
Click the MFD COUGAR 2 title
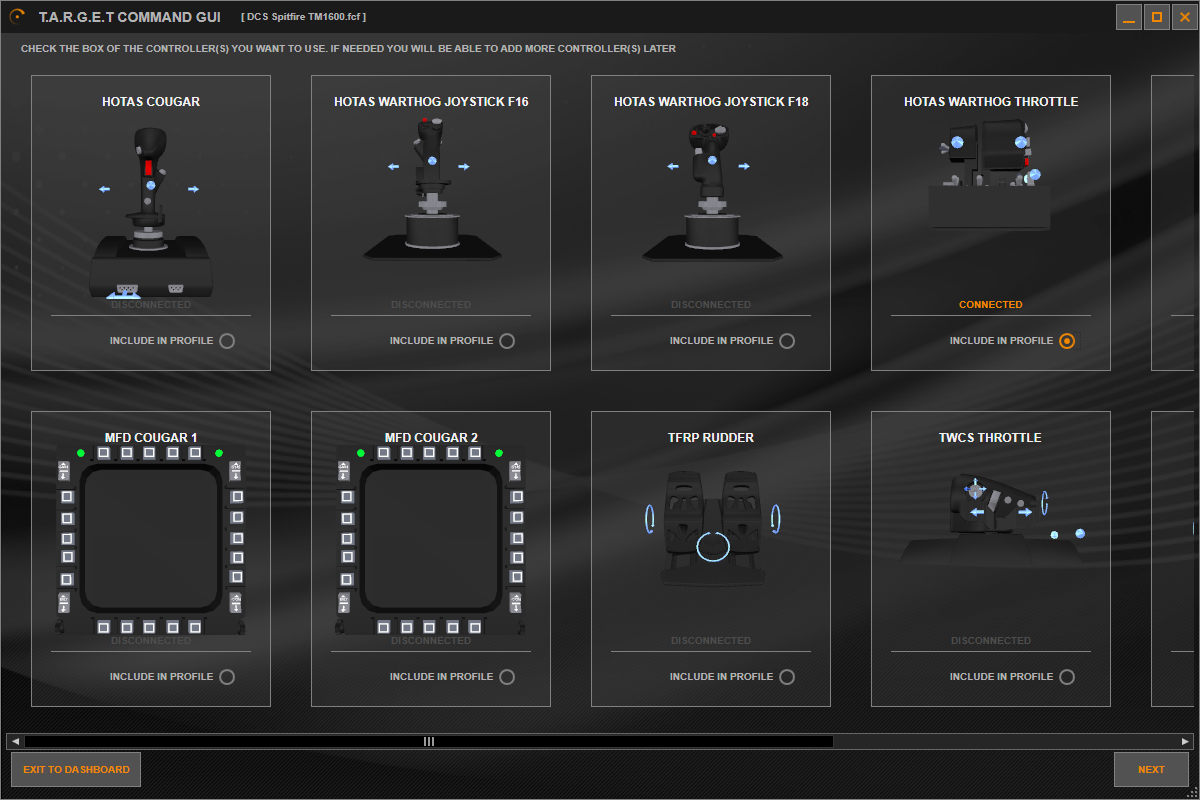pos(431,438)
